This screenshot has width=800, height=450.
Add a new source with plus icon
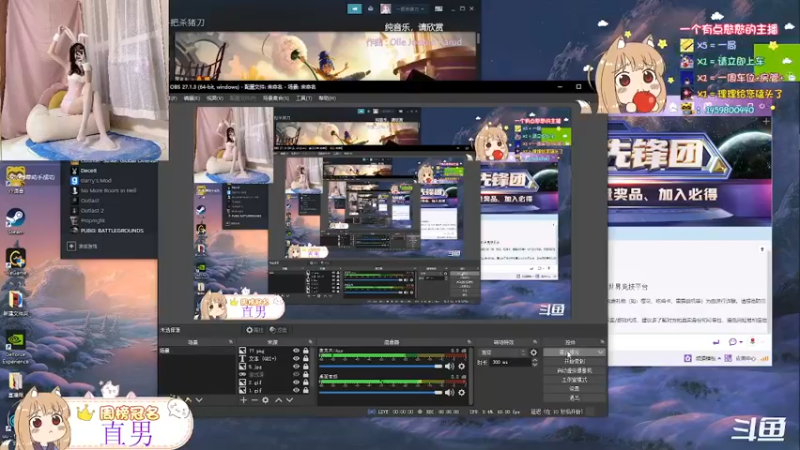(x=243, y=400)
